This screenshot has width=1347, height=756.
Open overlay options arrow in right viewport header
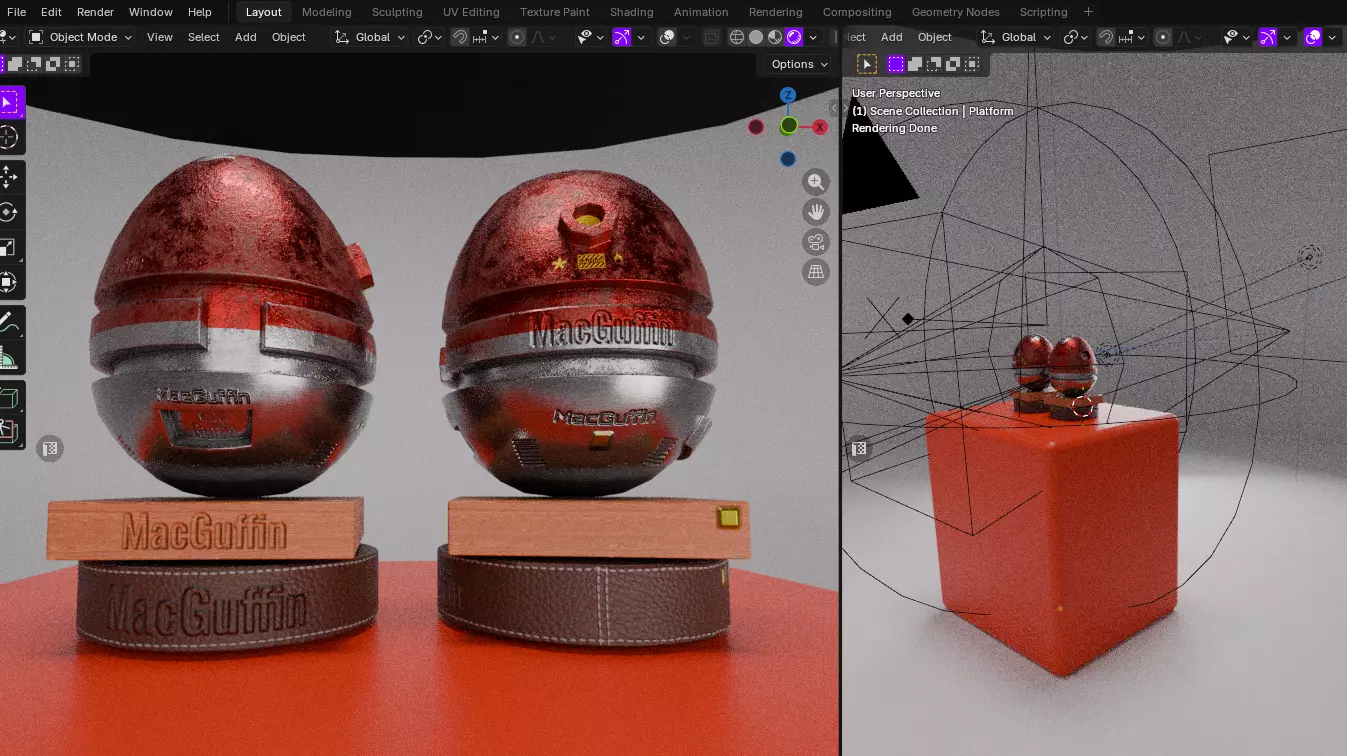[1332, 37]
